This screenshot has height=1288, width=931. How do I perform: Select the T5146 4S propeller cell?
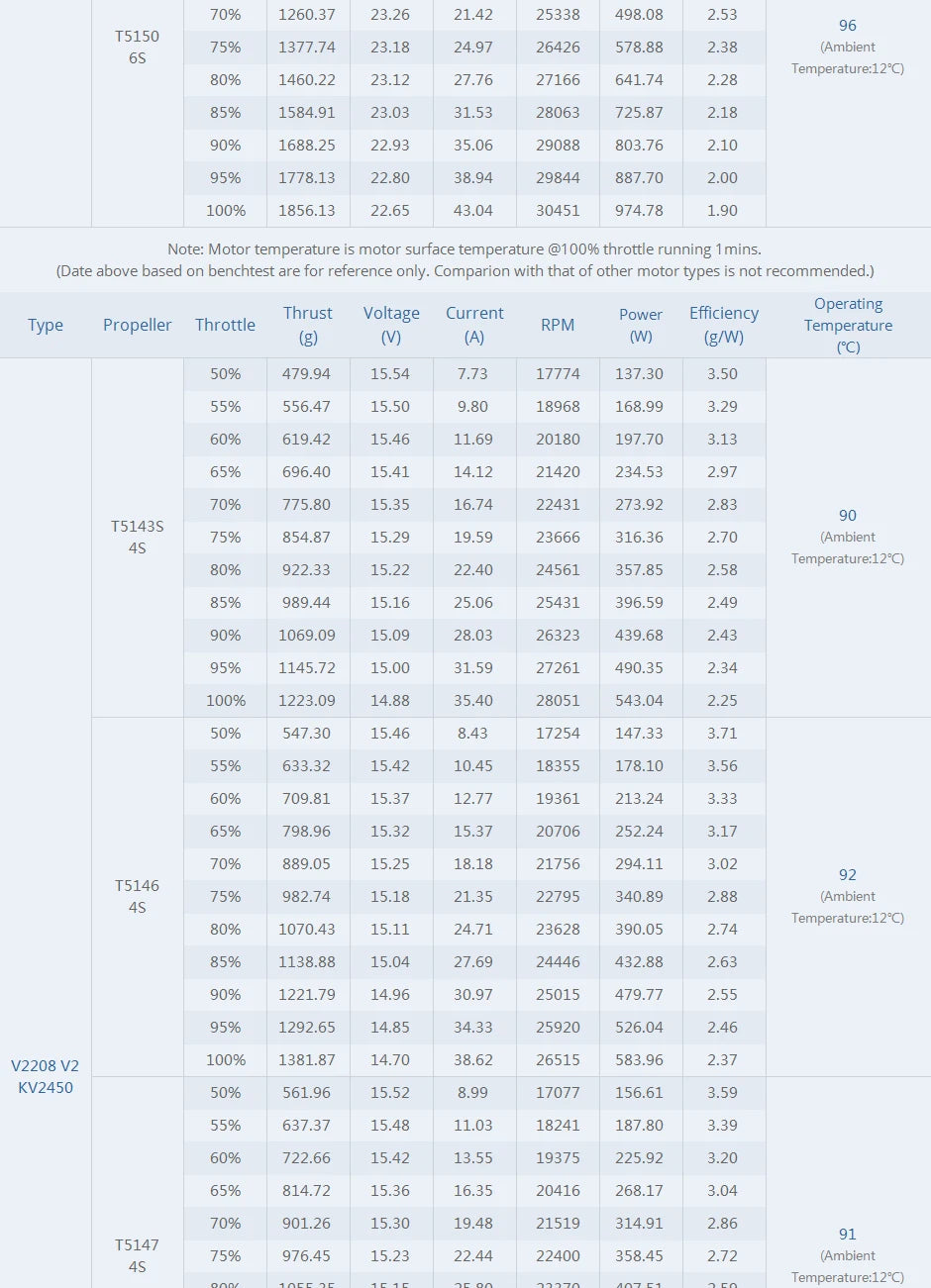(x=138, y=896)
